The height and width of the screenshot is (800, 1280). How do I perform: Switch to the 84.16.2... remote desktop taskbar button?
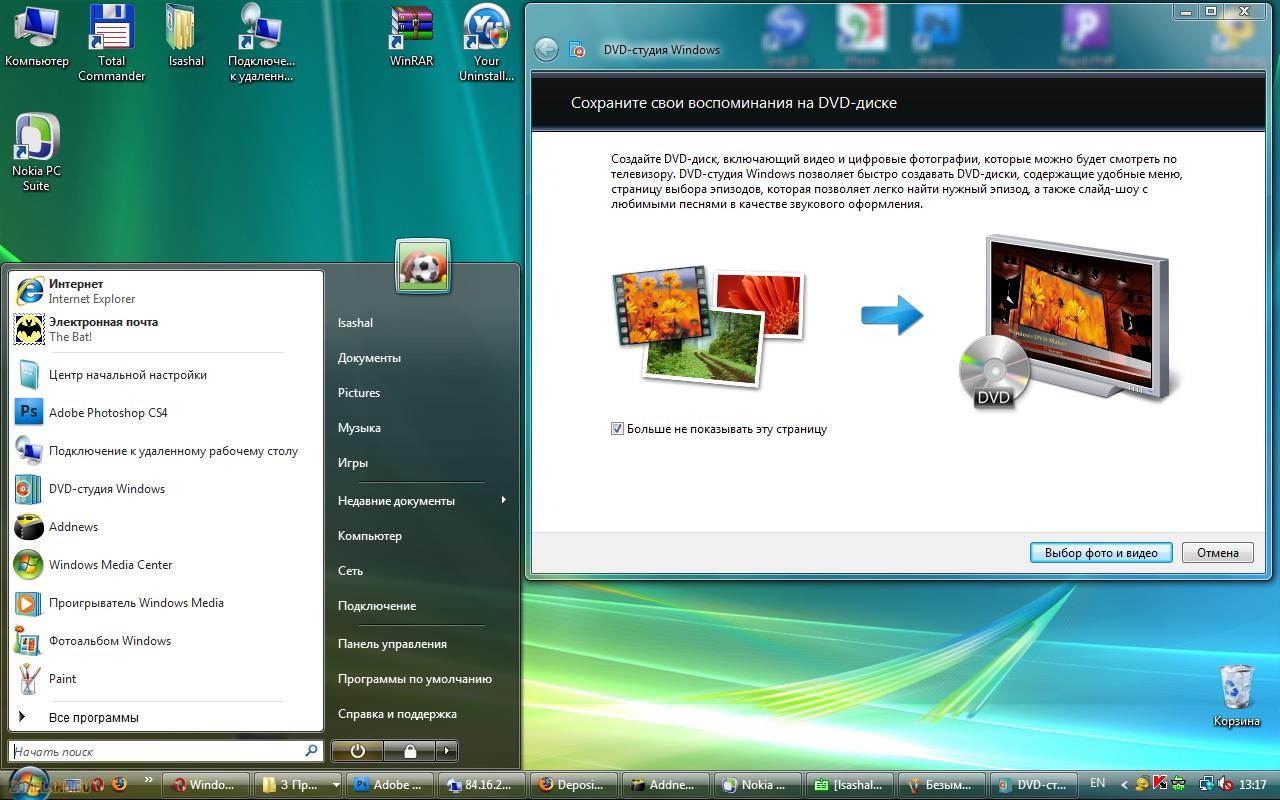pos(483,785)
